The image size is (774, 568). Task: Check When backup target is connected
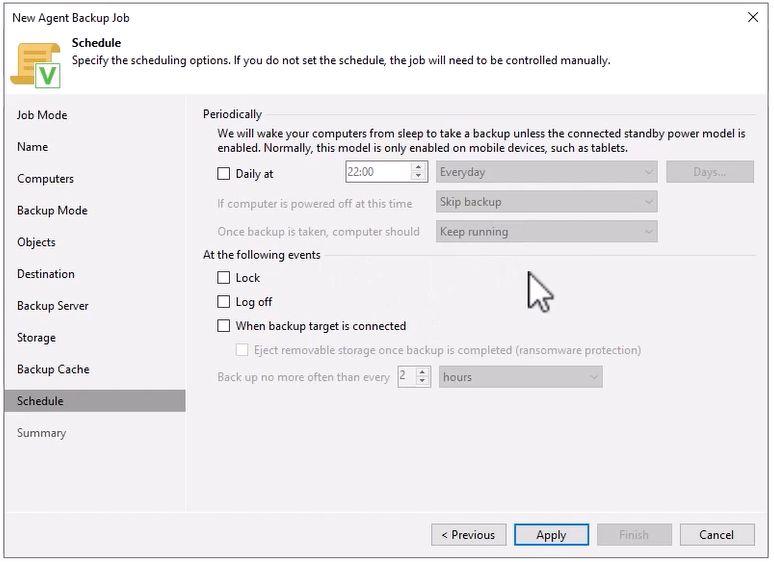coord(224,326)
